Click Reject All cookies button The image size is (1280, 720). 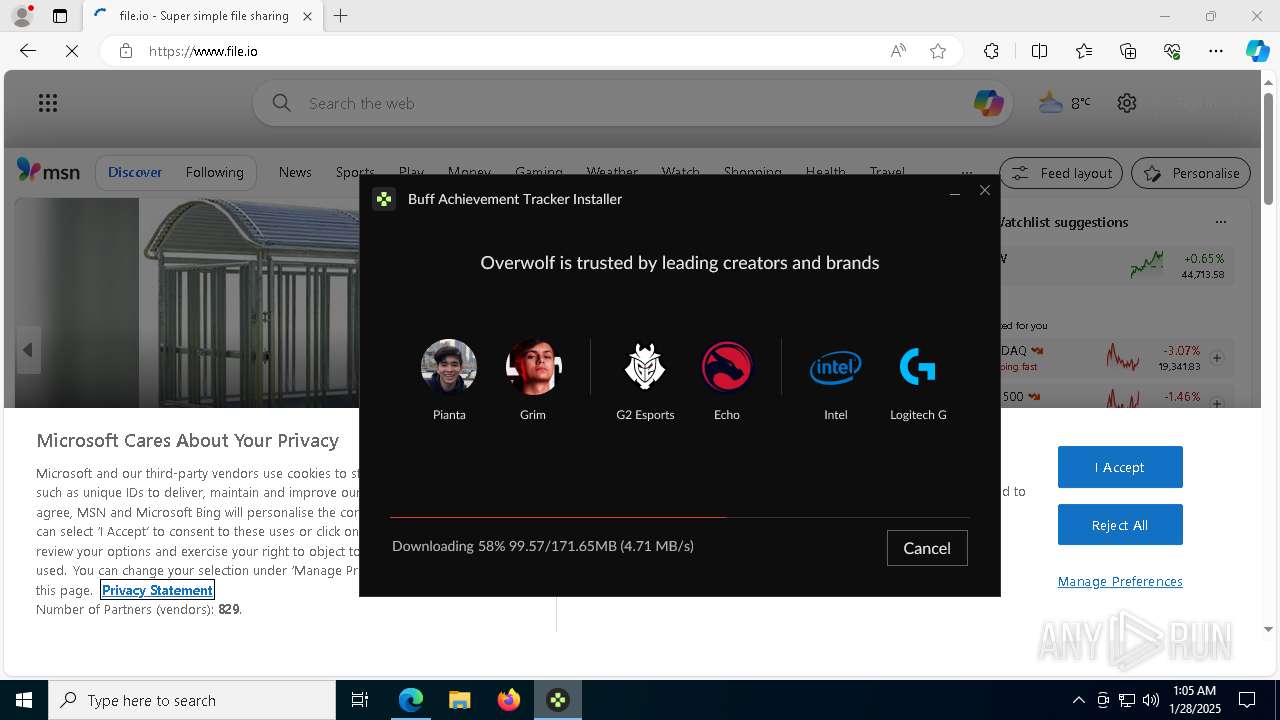(1120, 525)
